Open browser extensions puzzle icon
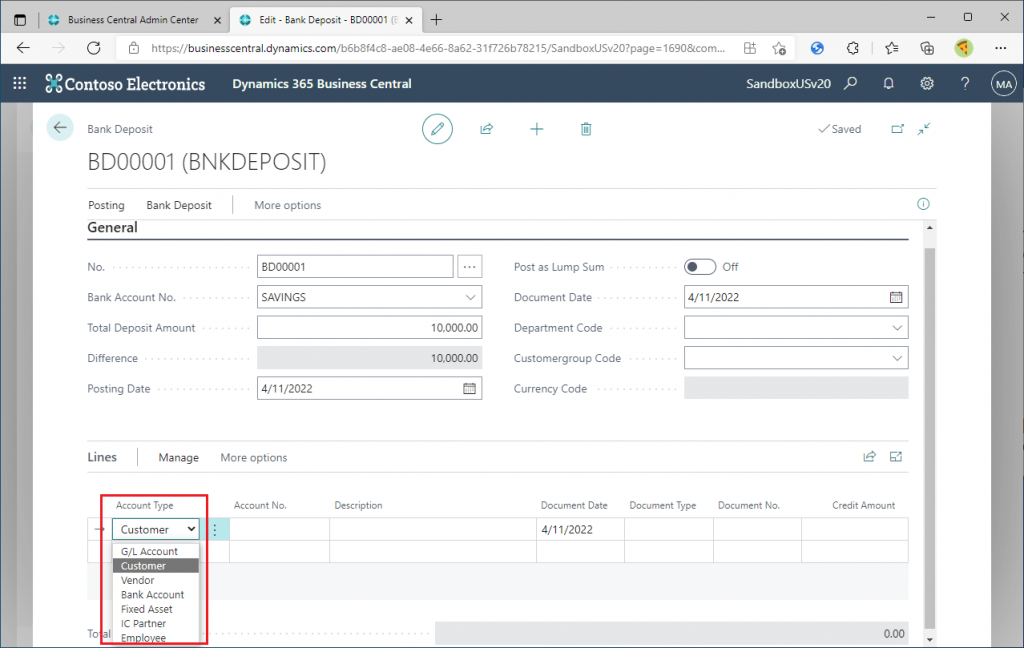The width and height of the screenshot is (1024, 648). pos(852,48)
